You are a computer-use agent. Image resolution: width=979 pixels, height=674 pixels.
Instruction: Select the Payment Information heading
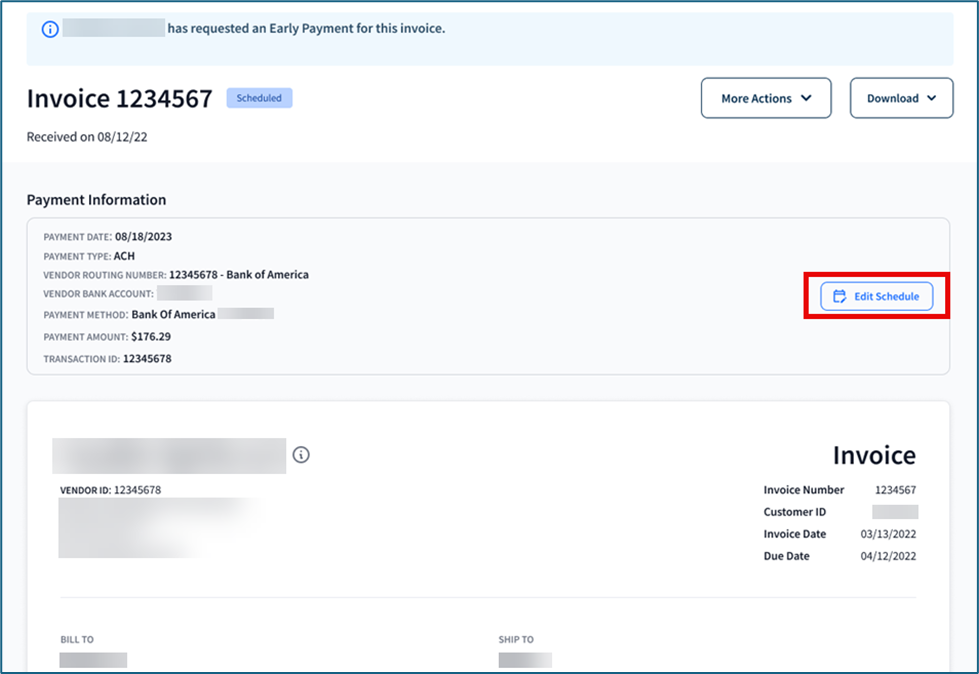click(96, 200)
